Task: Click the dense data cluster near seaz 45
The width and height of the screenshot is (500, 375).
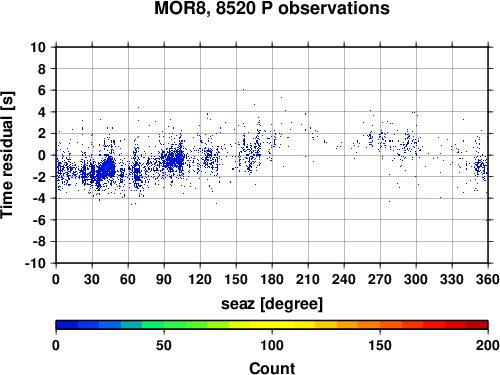Action: 107,168
